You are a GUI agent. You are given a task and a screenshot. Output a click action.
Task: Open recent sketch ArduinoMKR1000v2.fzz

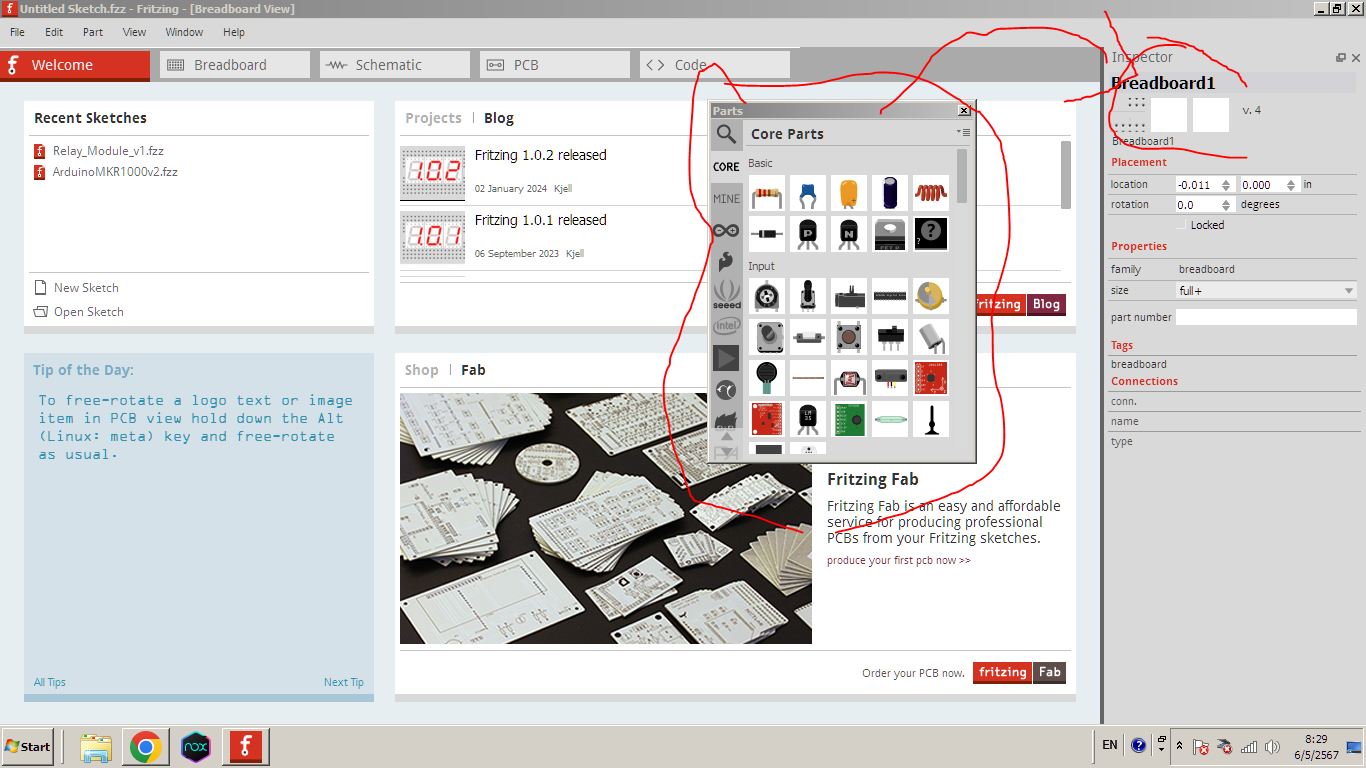pos(115,172)
